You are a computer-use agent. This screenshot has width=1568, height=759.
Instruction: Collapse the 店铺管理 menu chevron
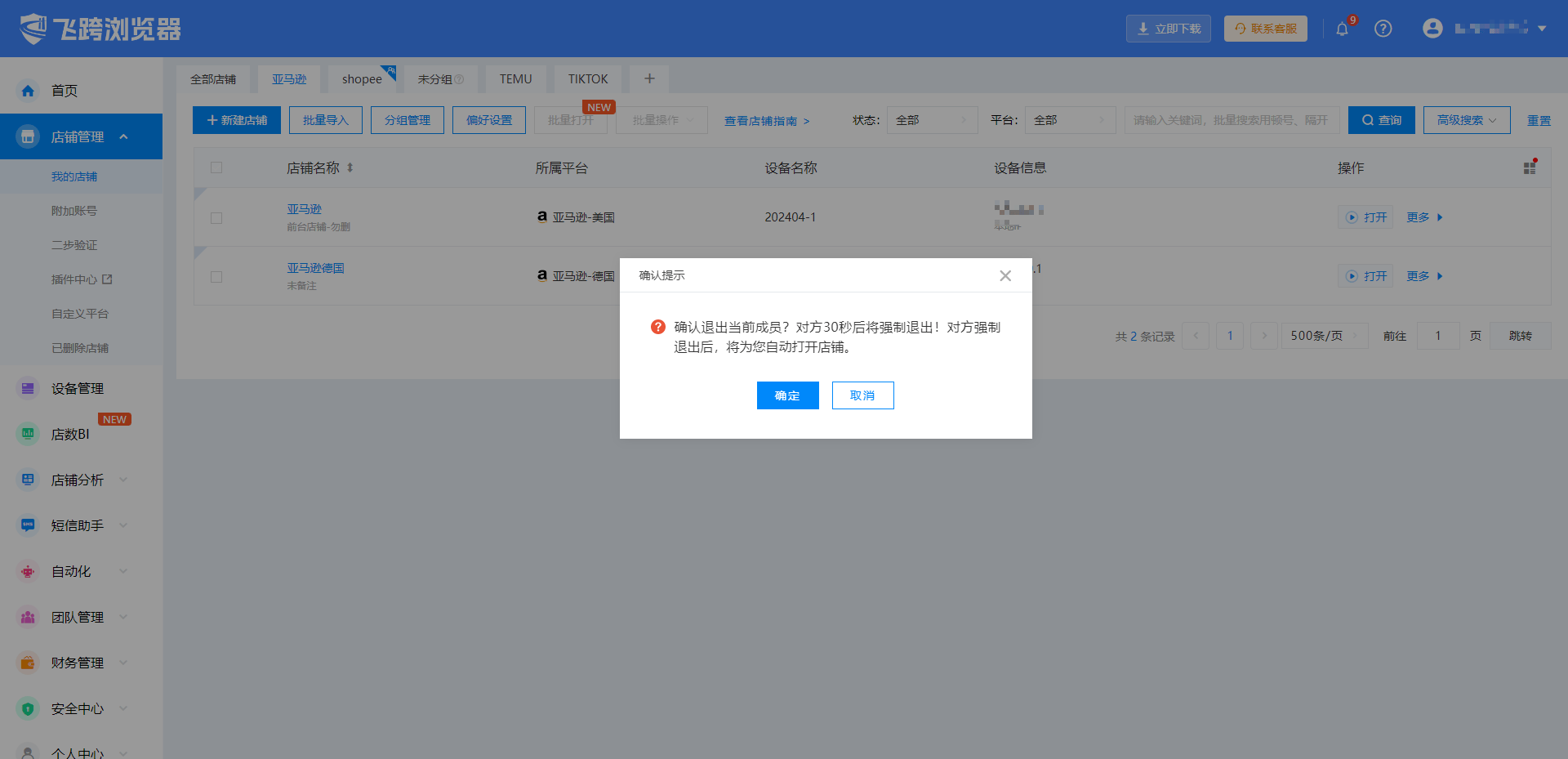coord(123,136)
